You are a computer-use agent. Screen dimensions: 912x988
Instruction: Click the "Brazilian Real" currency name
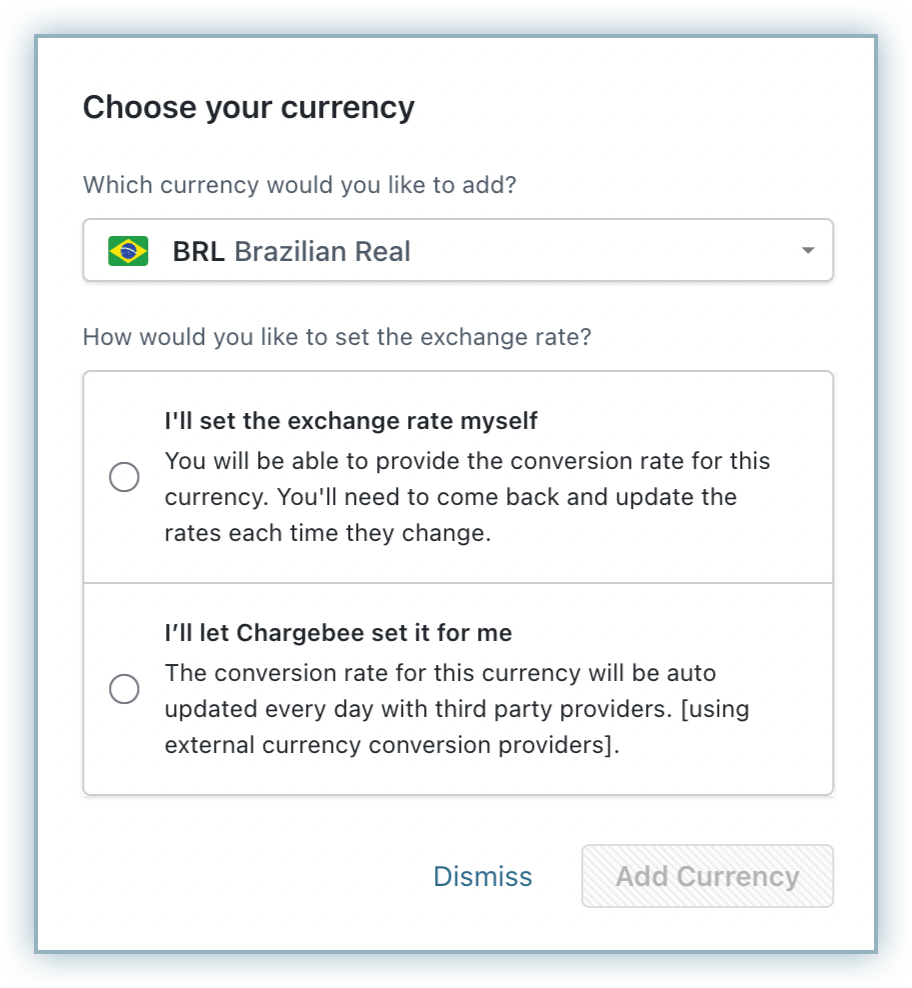pos(322,251)
